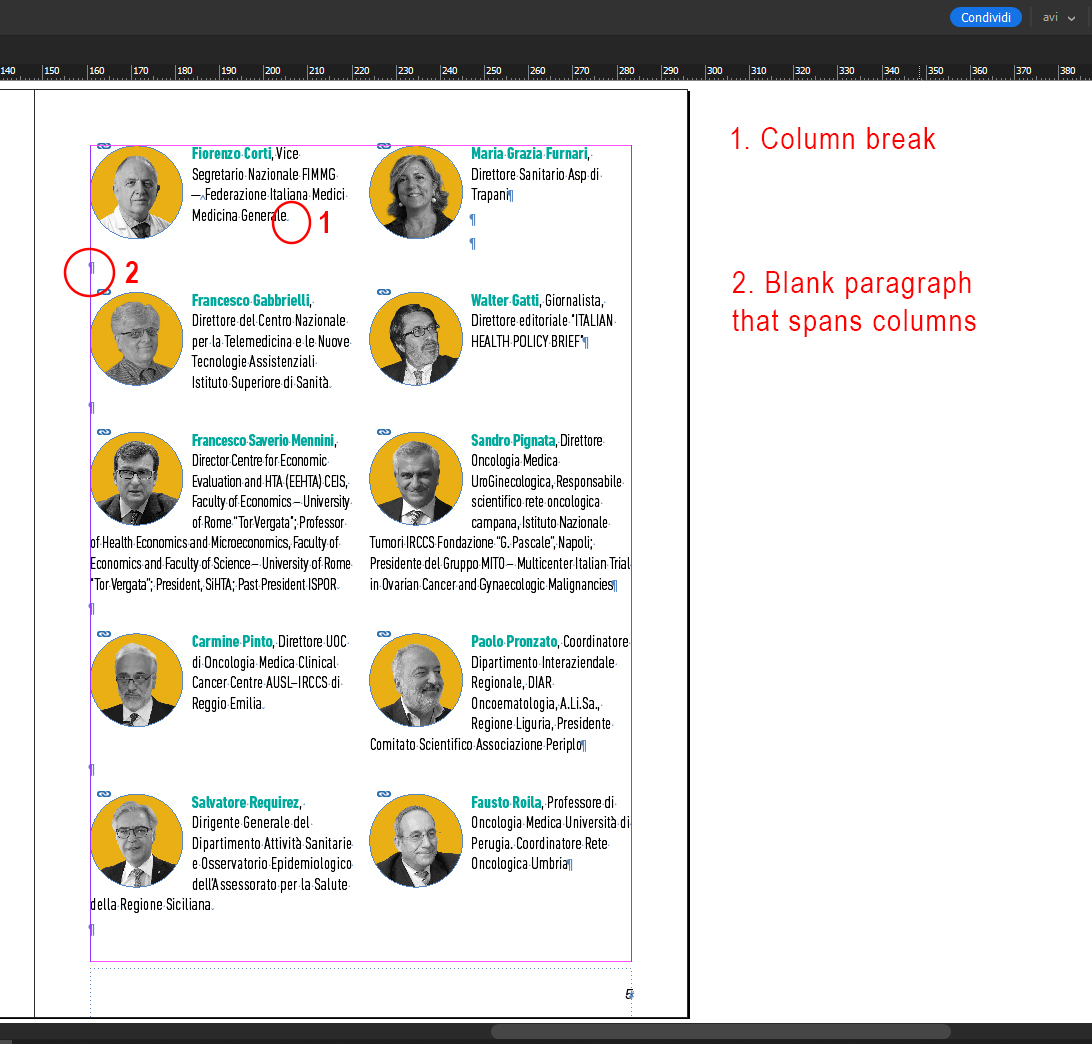The height and width of the screenshot is (1044, 1092).
Task: Click the red circle labeled 1
Action: point(292,222)
